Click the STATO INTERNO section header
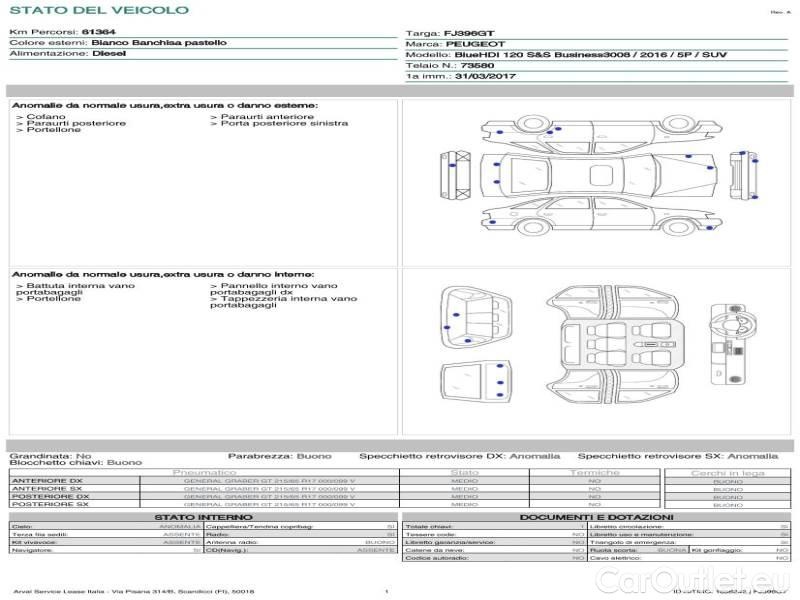 click(203, 517)
